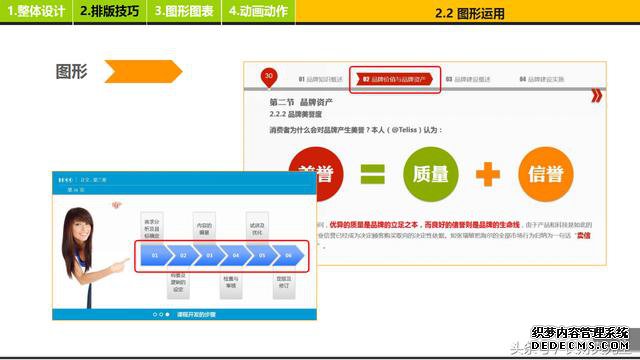The height and width of the screenshot is (360, 640).
Task: Click the red double-chevron next icon
Action: click(x=596, y=96)
